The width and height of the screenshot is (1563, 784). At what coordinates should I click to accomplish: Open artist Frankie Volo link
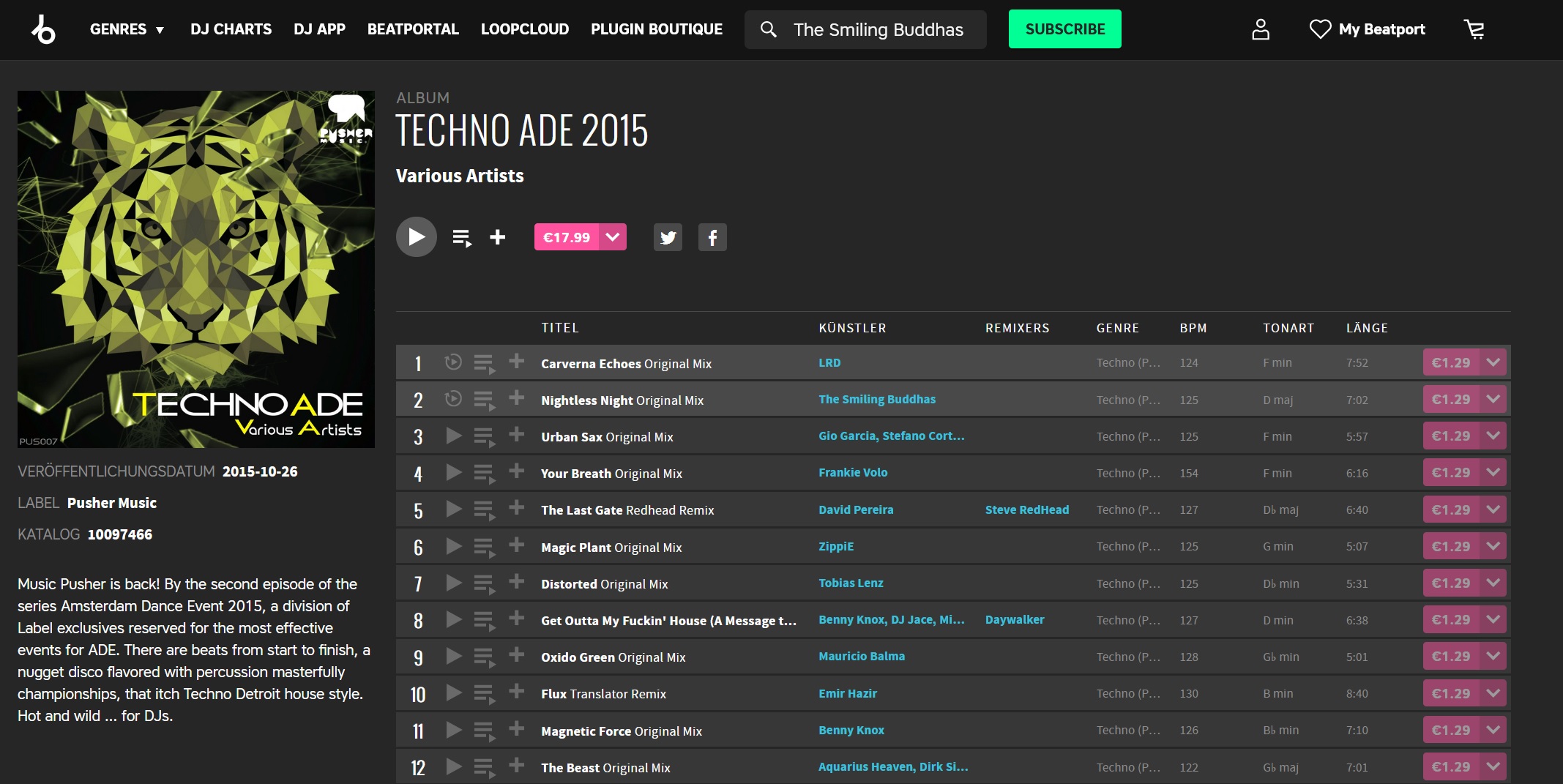tap(853, 472)
